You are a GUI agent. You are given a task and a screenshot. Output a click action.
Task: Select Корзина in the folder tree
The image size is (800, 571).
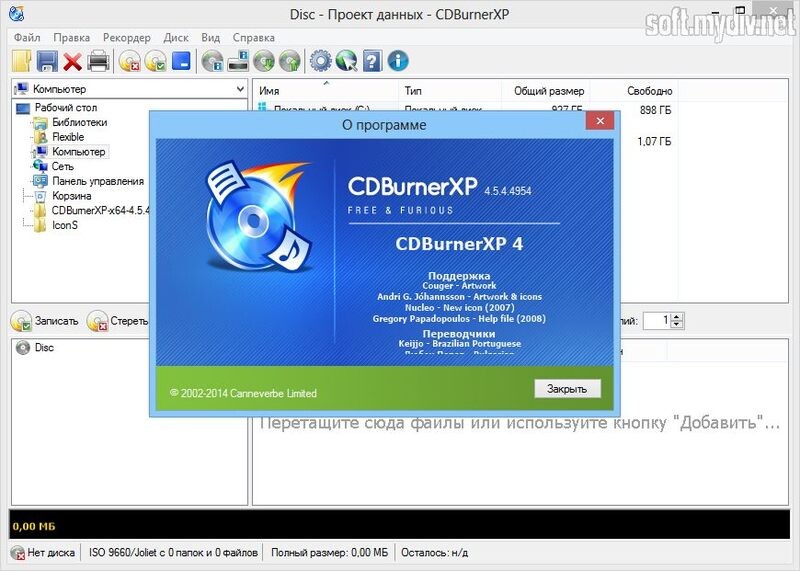pyautogui.click(x=71, y=196)
